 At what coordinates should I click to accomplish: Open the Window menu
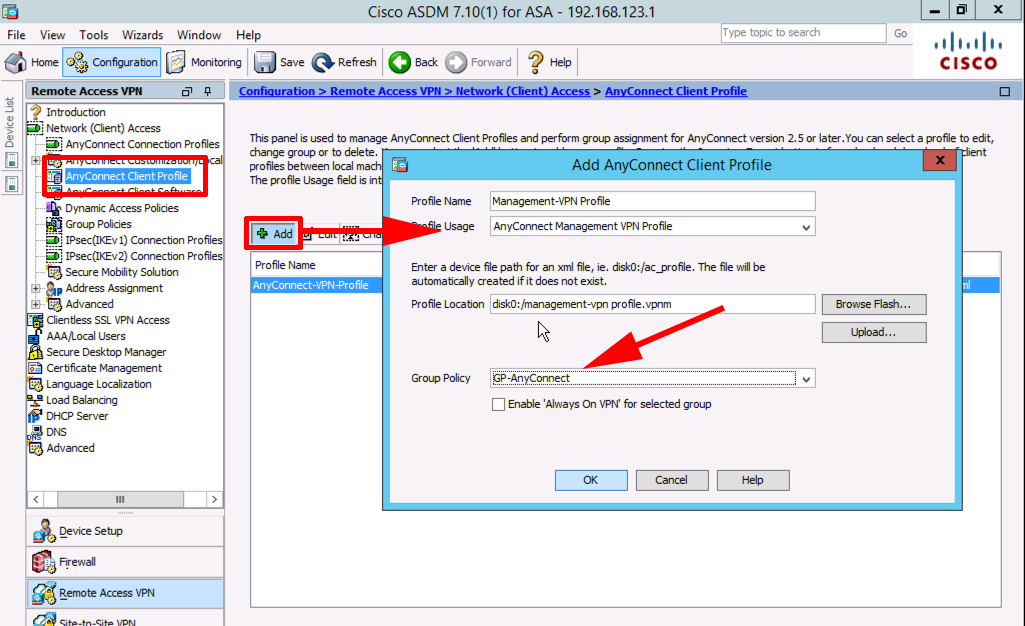[x=199, y=35]
